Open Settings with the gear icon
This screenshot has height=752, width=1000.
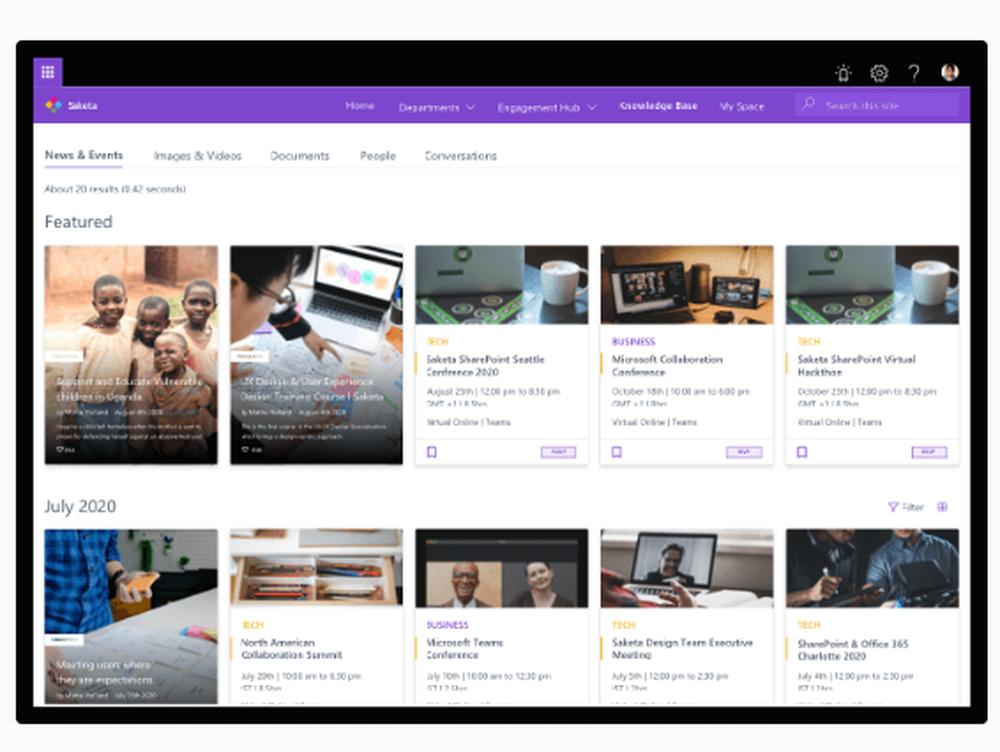click(x=878, y=73)
